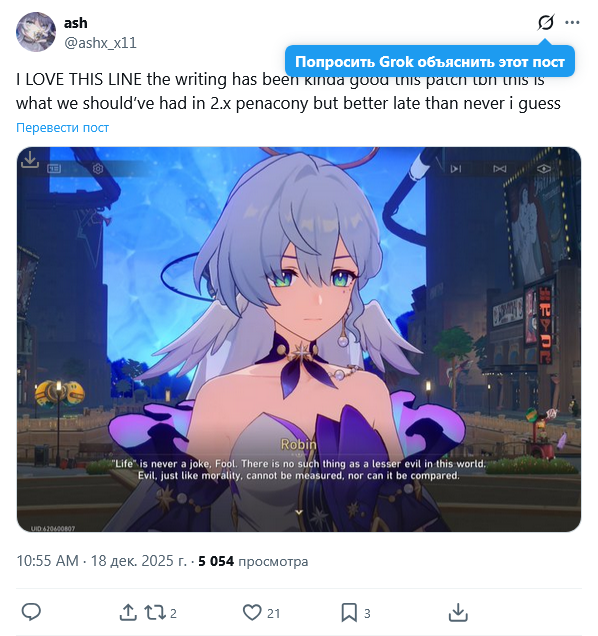The height and width of the screenshot is (636, 598).
Task: Open the three-dot more options menu
Action: [x=572, y=22]
